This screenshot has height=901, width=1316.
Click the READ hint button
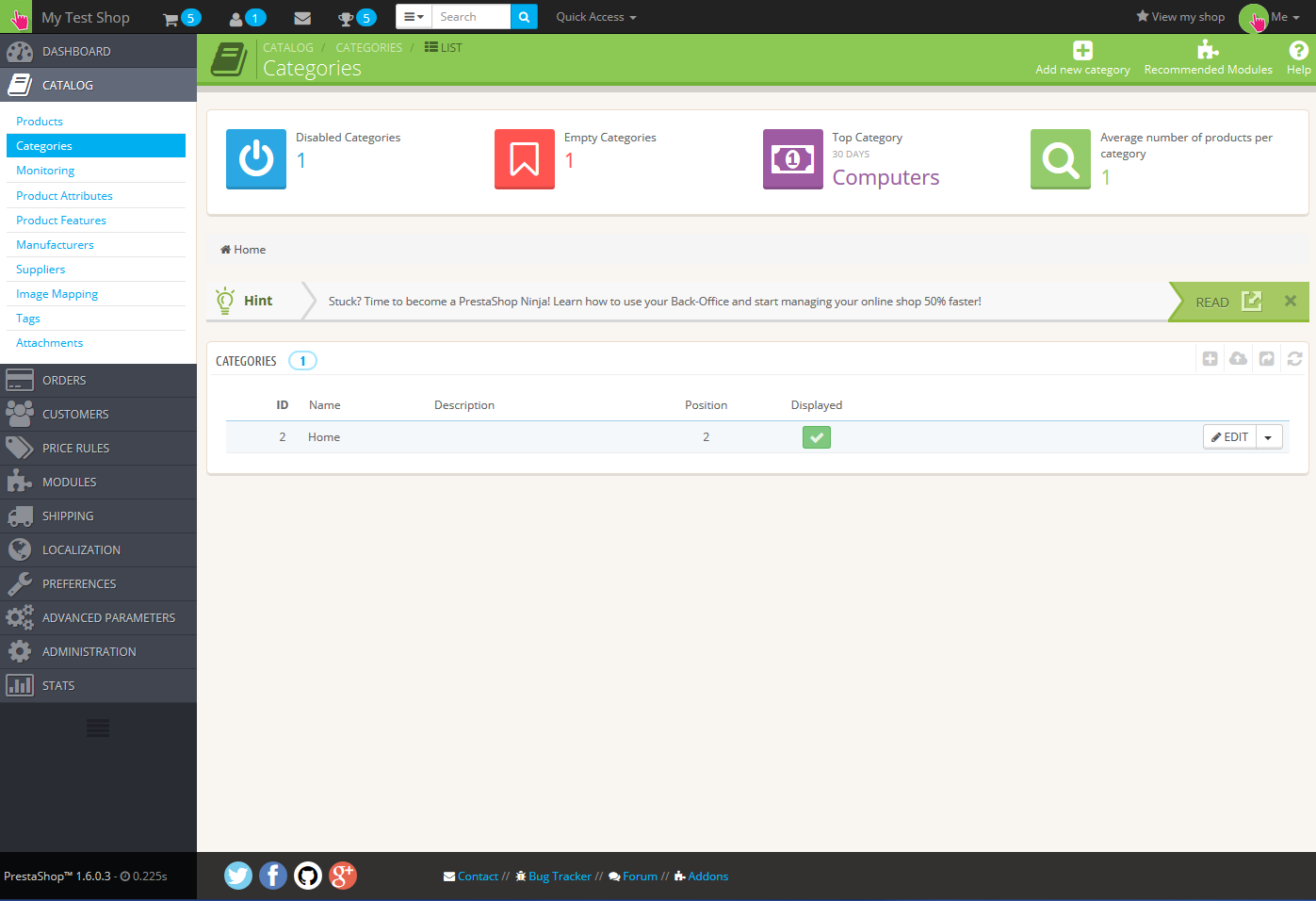(x=1228, y=302)
